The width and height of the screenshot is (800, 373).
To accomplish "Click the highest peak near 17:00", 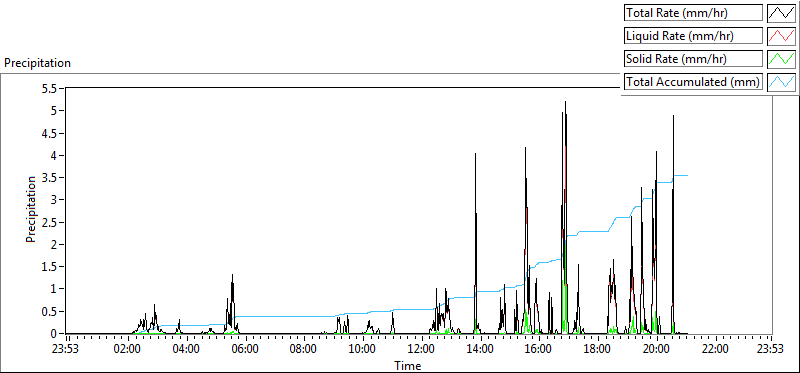I will tap(565, 102).
